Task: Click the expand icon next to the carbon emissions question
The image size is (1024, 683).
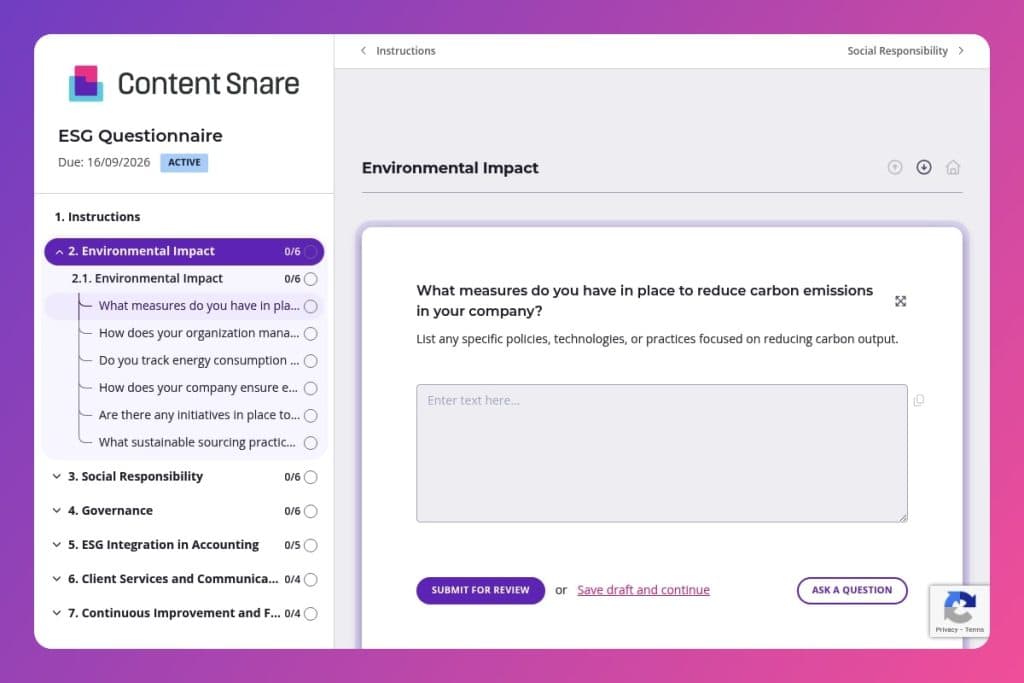Action: (901, 301)
